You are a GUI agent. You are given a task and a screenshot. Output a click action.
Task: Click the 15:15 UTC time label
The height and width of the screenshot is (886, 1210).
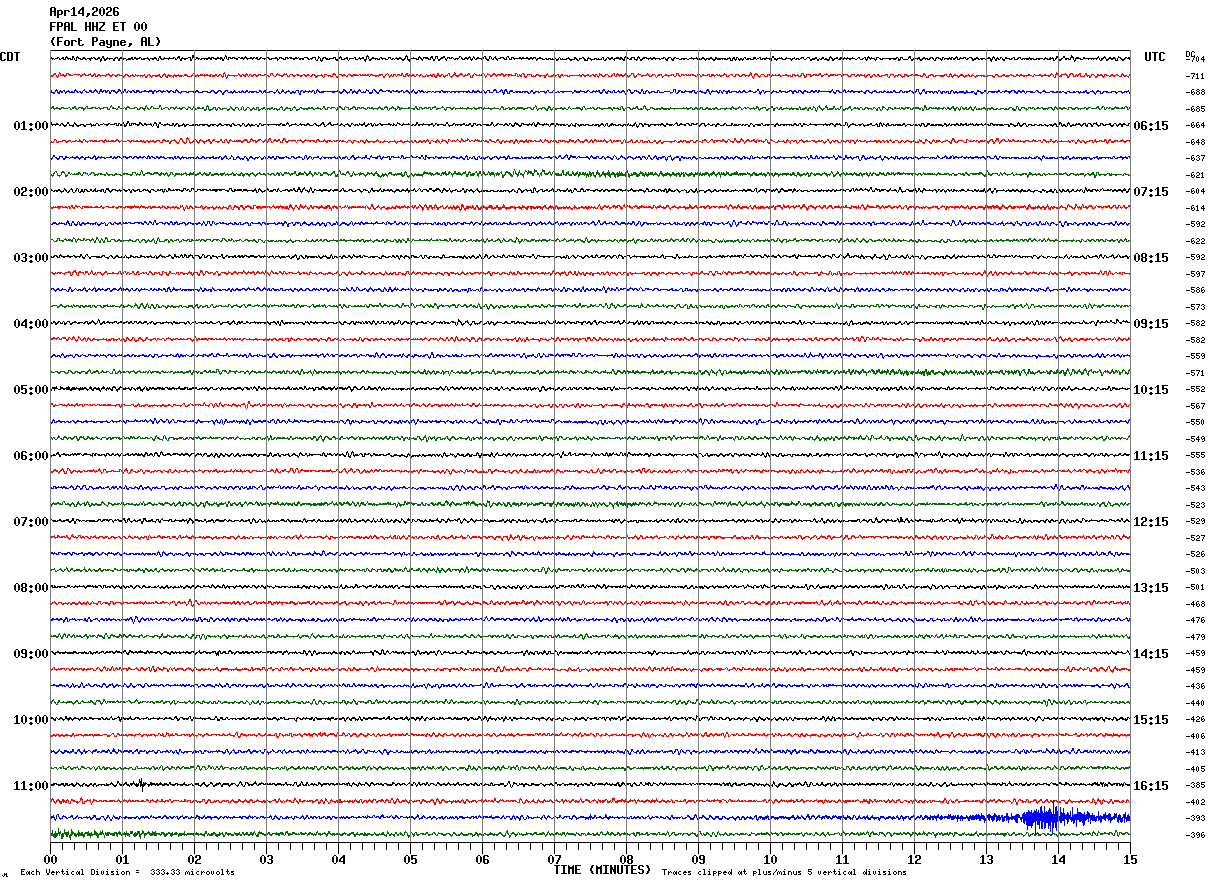1151,720
